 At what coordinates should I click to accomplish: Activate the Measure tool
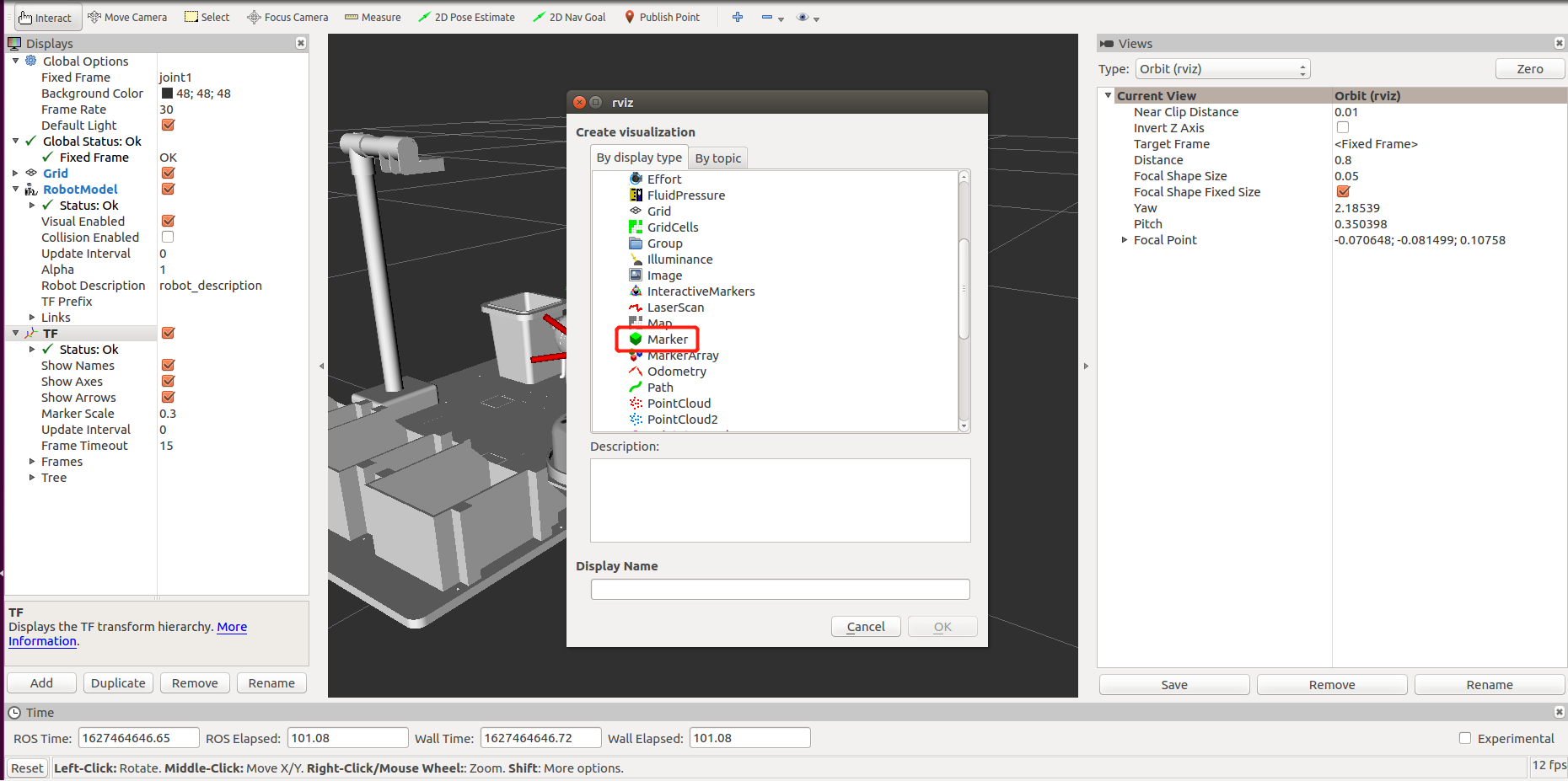pos(373,17)
